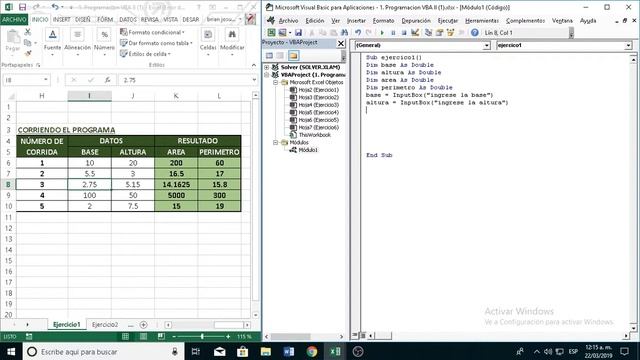The width and height of the screenshot is (640, 360).
Task: Click Normal view icon in Excel status bar
Action: [125, 336]
